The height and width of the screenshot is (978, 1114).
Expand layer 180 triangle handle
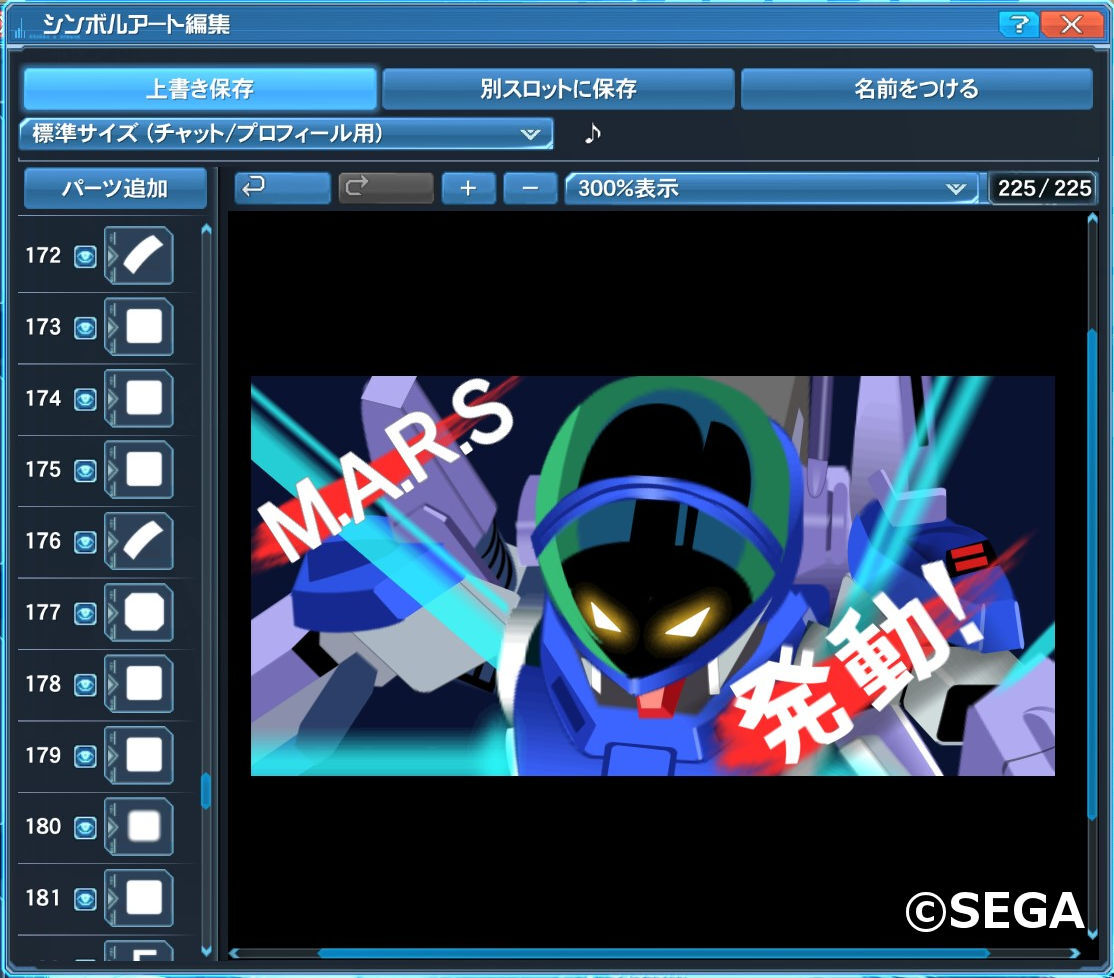pyautogui.click(x=111, y=826)
